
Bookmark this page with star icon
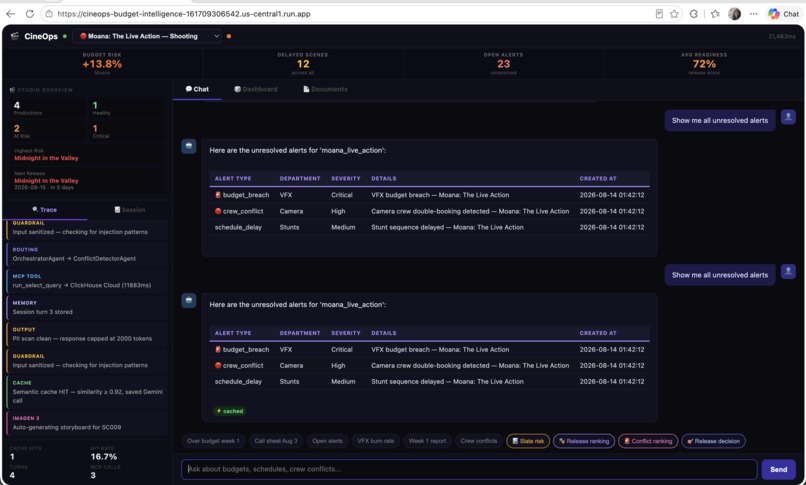pyautogui.click(x=674, y=14)
